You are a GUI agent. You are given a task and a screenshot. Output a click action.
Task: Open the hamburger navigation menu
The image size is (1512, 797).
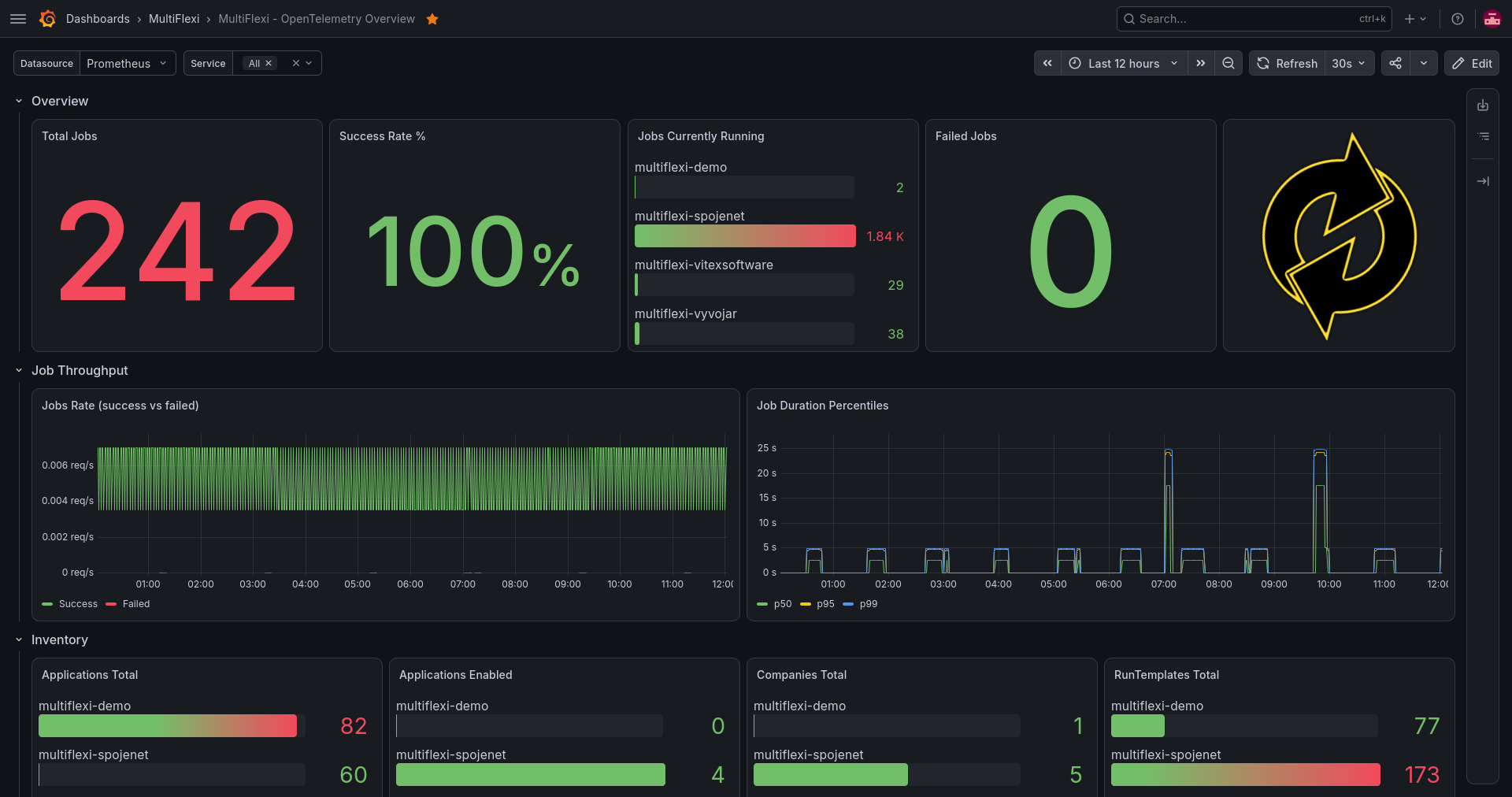point(18,19)
